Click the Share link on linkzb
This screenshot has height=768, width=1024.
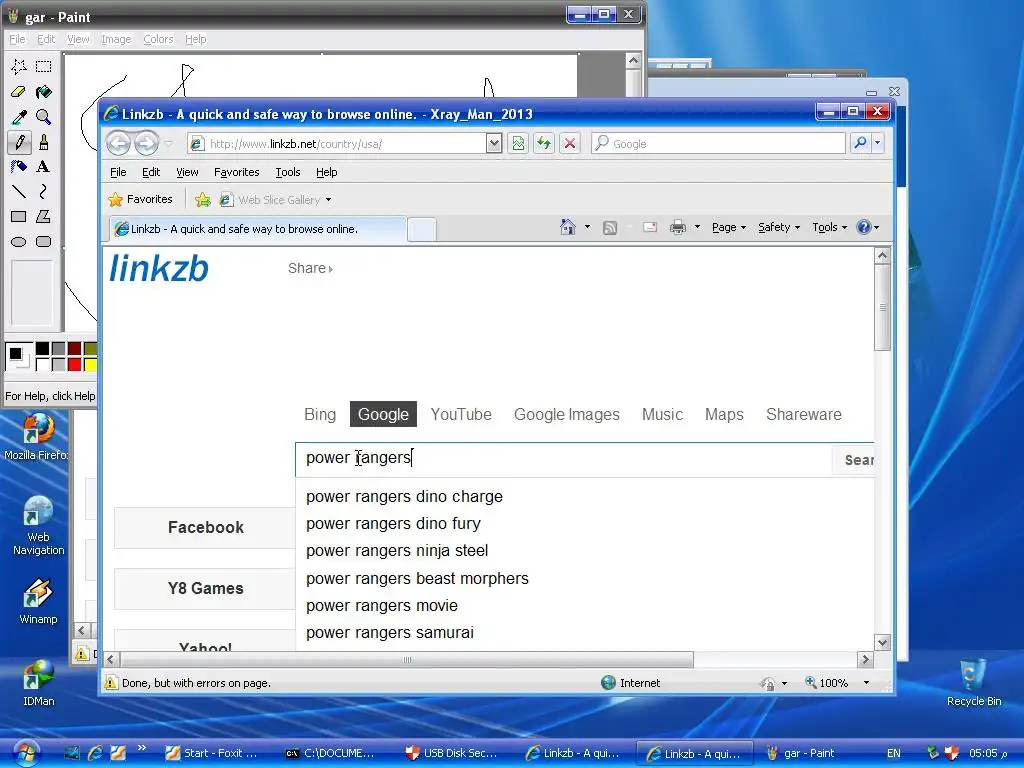pyautogui.click(x=310, y=268)
